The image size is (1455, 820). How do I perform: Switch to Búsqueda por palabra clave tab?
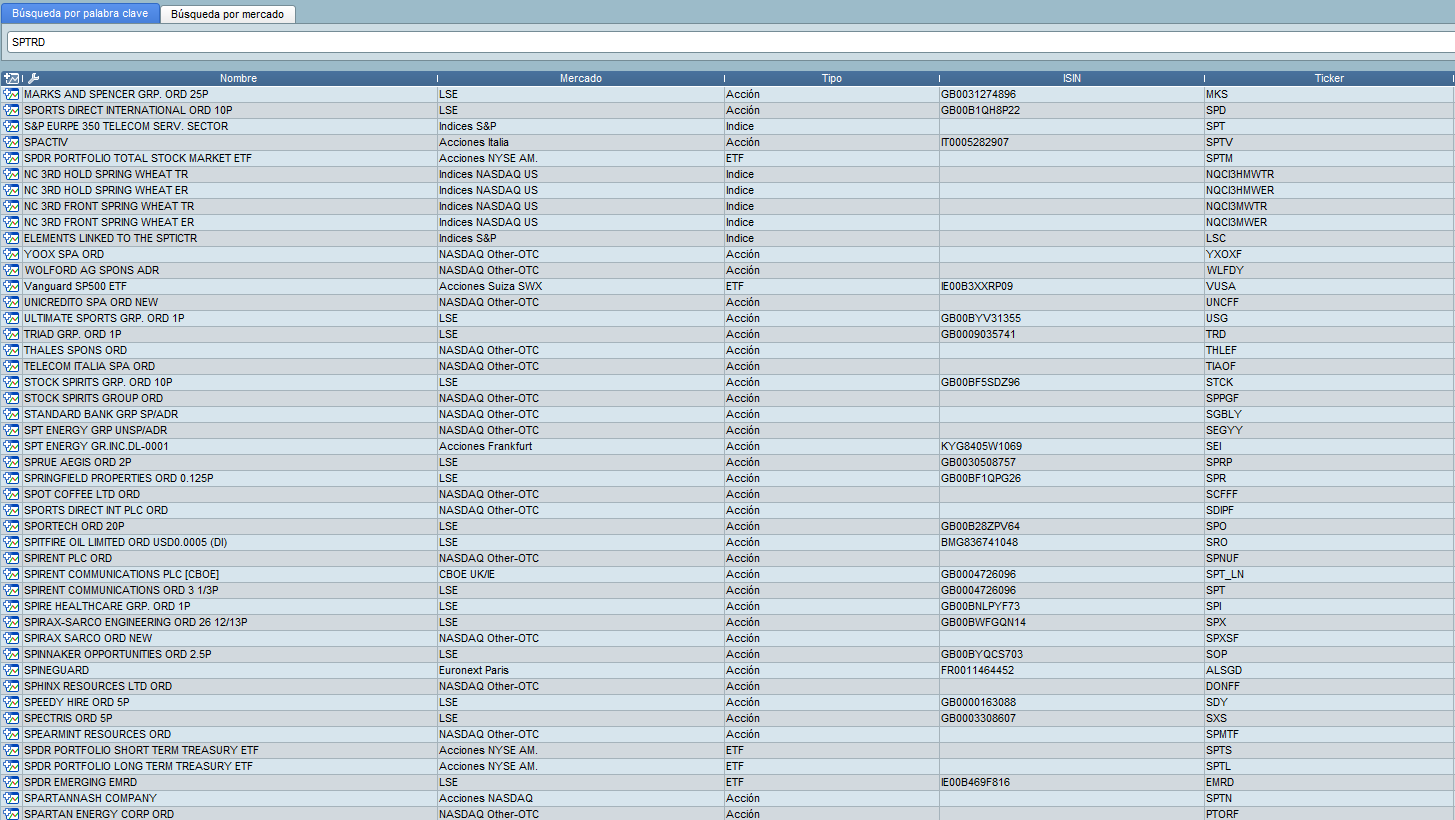click(x=80, y=14)
